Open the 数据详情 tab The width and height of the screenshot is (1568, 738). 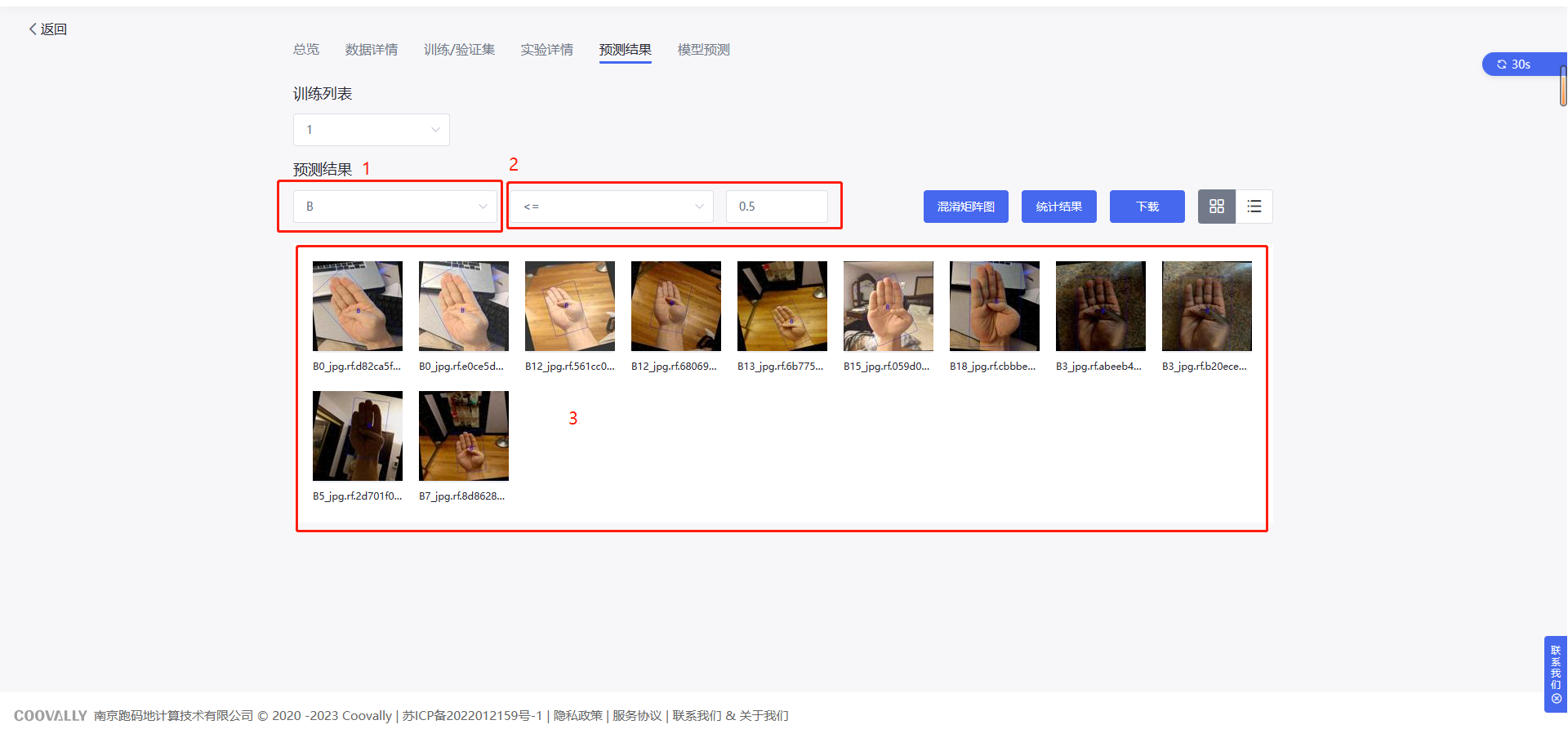[x=372, y=50]
